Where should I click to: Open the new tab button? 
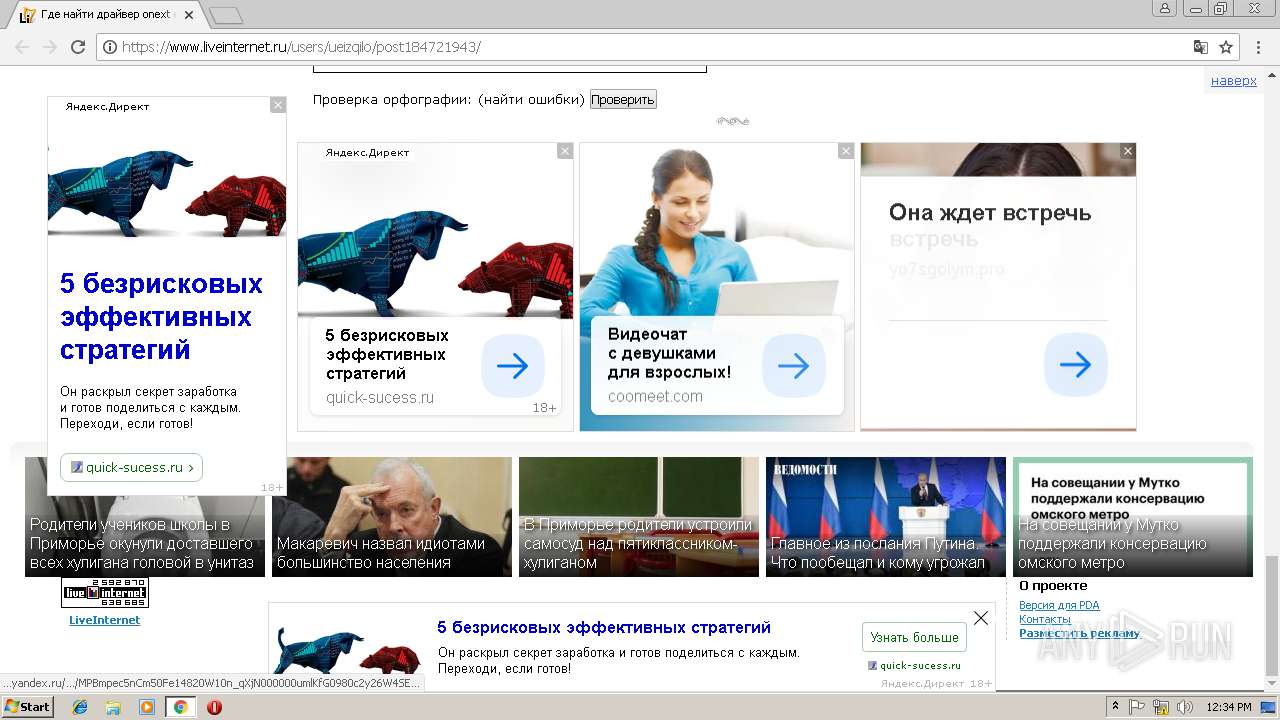click(x=227, y=15)
